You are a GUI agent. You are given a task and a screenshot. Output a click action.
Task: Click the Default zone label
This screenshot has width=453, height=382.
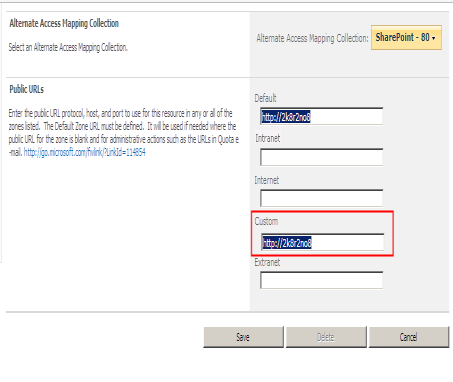[x=265, y=98]
